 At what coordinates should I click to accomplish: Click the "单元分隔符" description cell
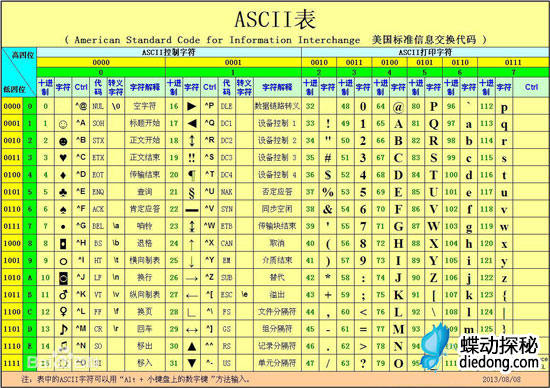point(277,363)
